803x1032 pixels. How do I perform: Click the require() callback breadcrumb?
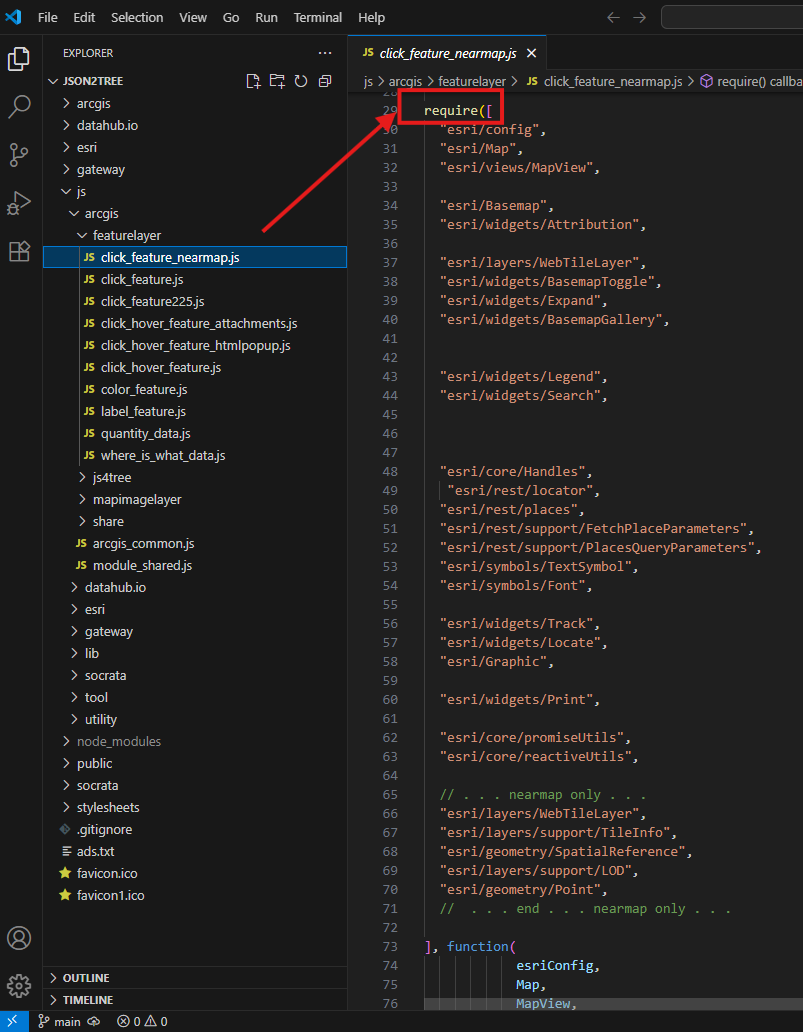coord(751,82)
